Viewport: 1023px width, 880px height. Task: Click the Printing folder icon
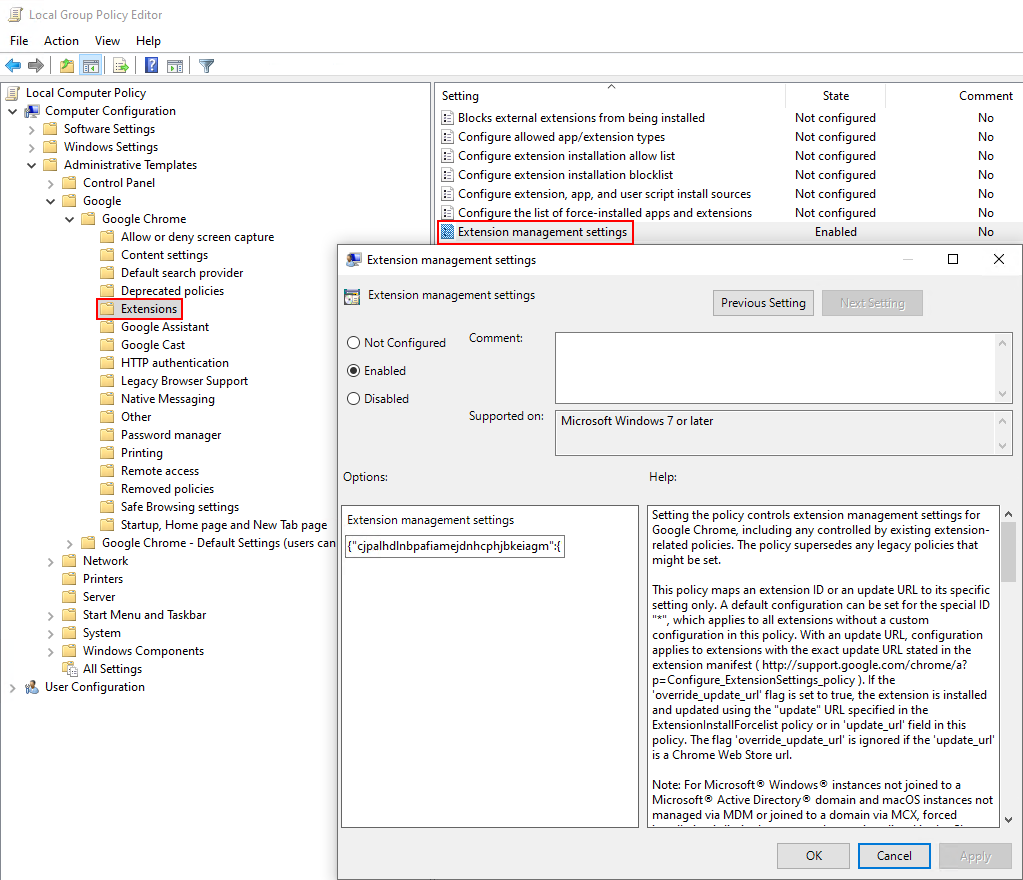click(107, 453)
